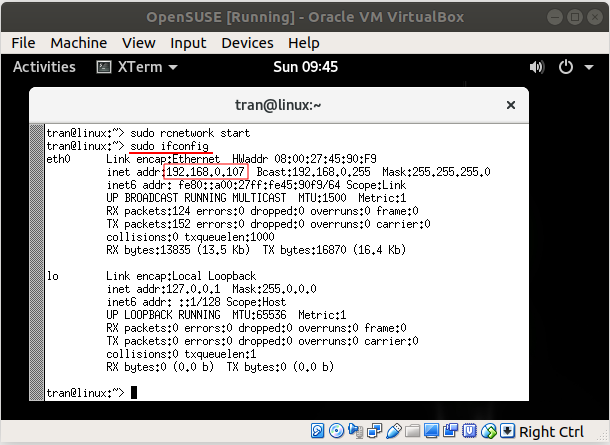Screen dimensions: 610x445
Task: Open the Sun 09:45 clock calendar
Action: click(x=305, y=67)
